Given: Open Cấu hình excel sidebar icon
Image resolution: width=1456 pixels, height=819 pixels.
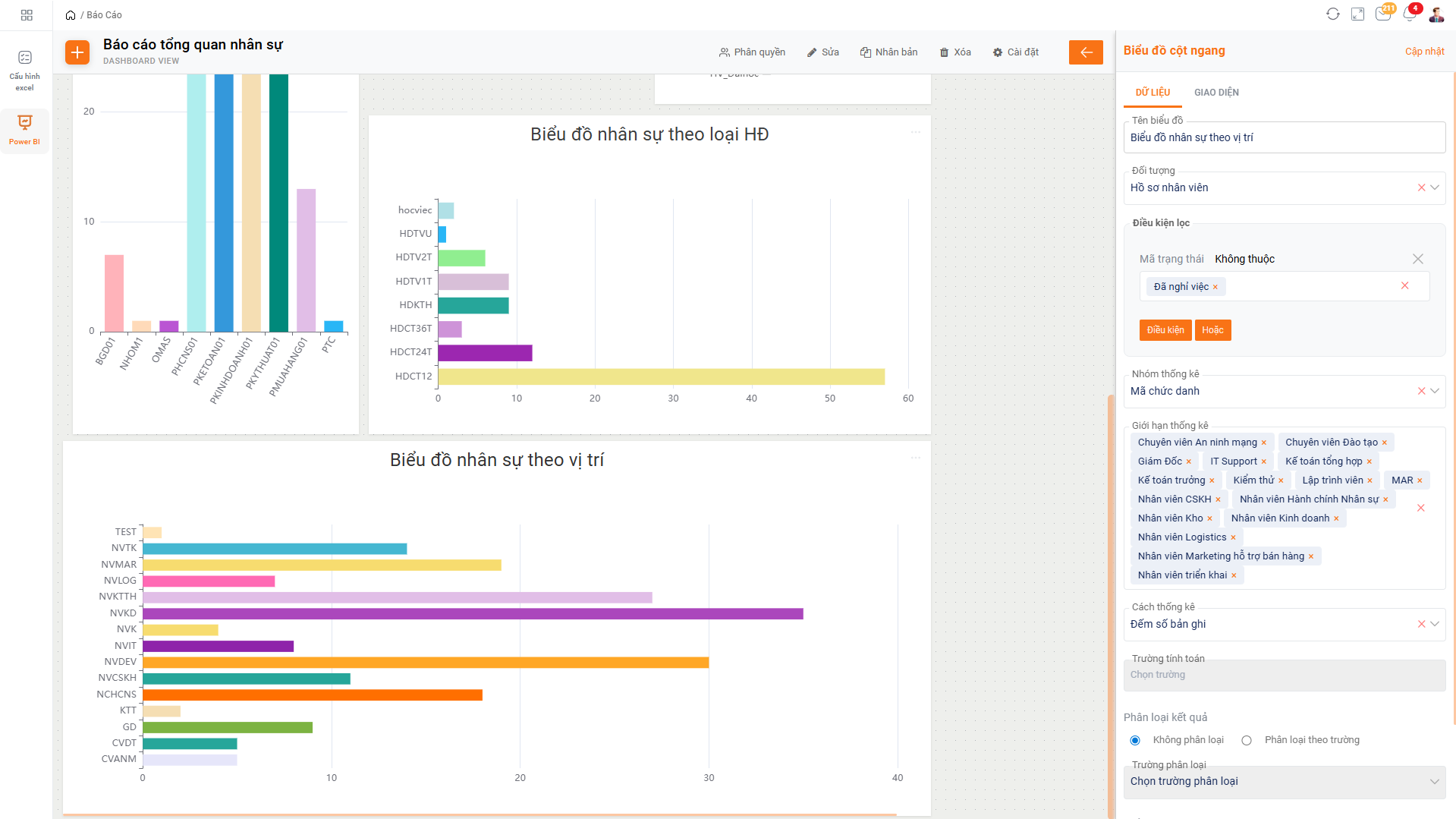Looking at the screenshot, I should (25, 70).
